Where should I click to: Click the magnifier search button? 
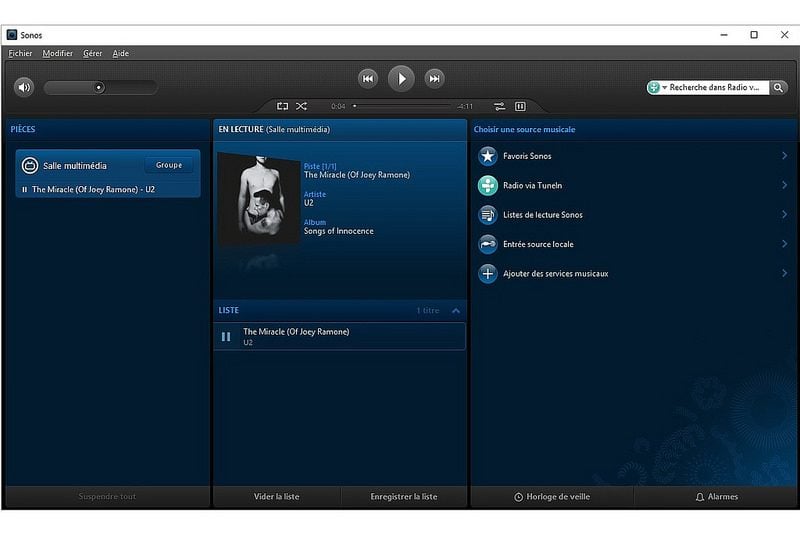[778, 87]
